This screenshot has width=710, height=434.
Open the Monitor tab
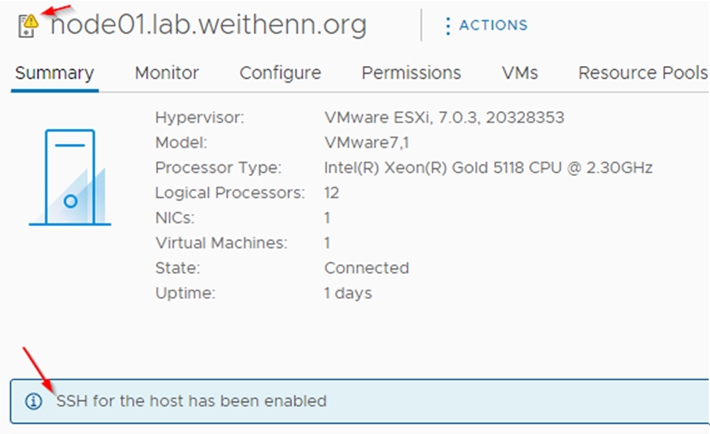[167, 72]
